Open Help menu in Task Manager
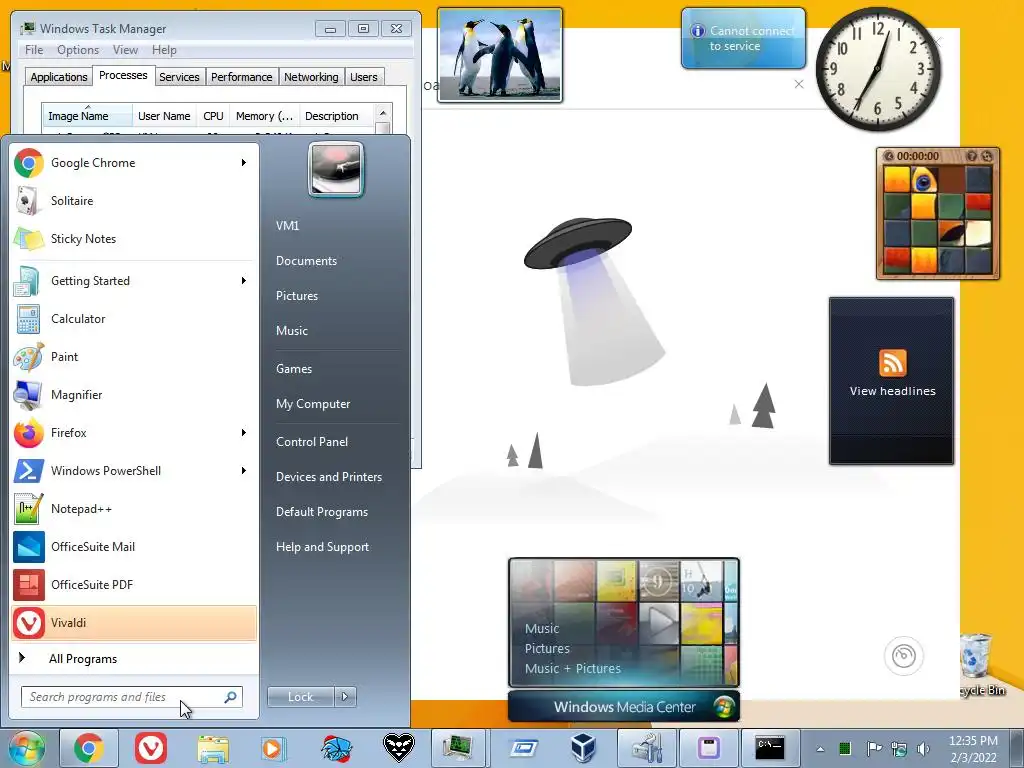This screenshot has width=1024, height=768. coord(164,50)
